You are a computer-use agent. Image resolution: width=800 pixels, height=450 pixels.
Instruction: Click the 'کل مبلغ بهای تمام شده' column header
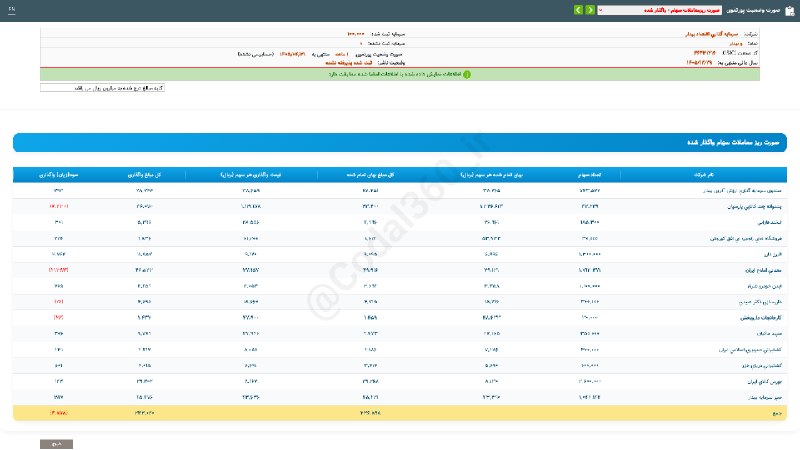370,174
